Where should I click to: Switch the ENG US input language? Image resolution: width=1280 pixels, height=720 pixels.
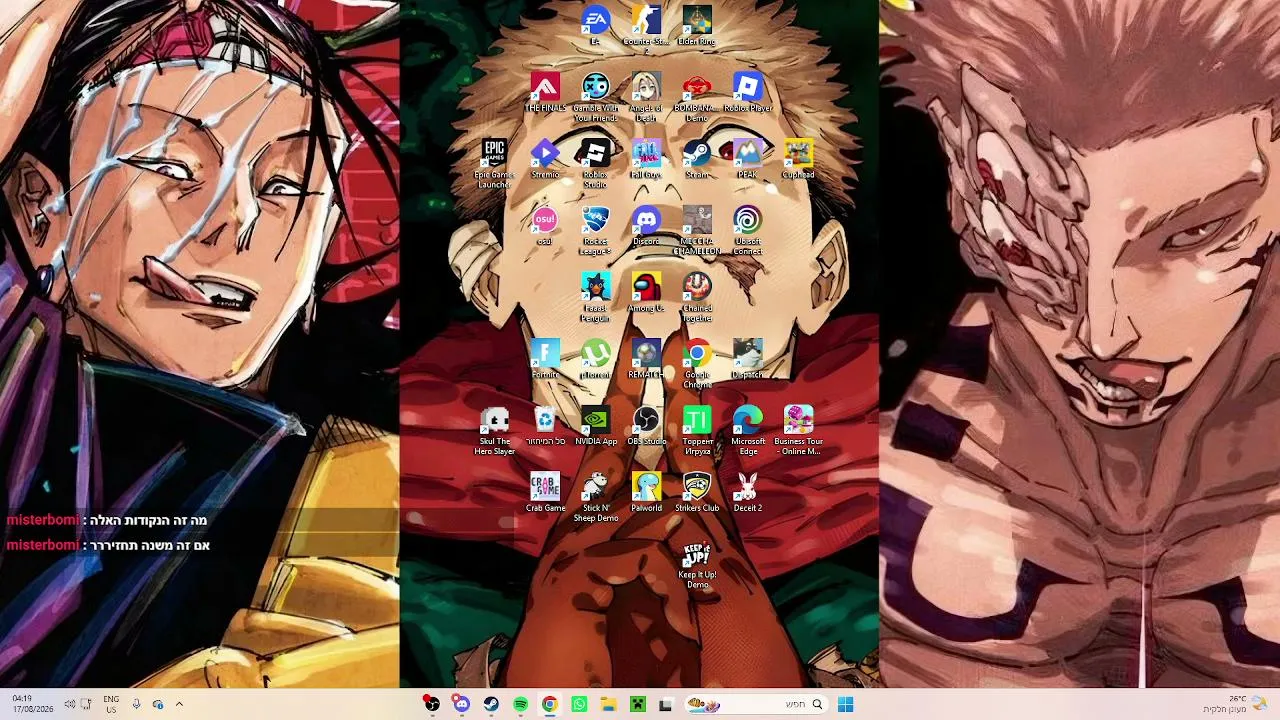[x=111, y=704]
